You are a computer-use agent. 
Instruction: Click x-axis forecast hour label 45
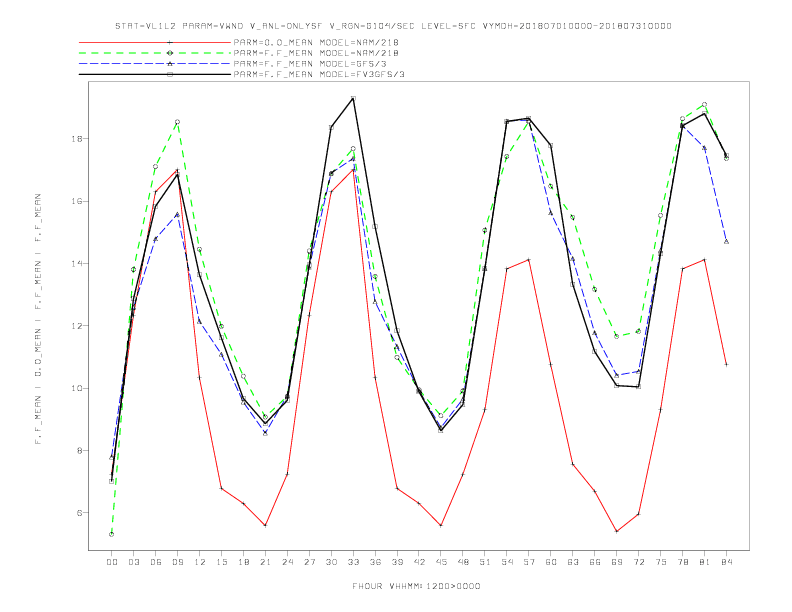click(441, 562)
